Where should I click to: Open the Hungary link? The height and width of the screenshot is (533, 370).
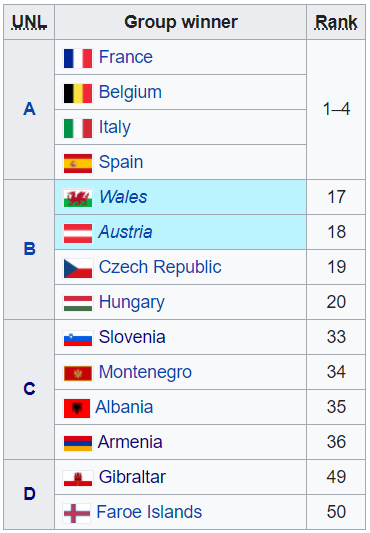[x=132, y=303]
